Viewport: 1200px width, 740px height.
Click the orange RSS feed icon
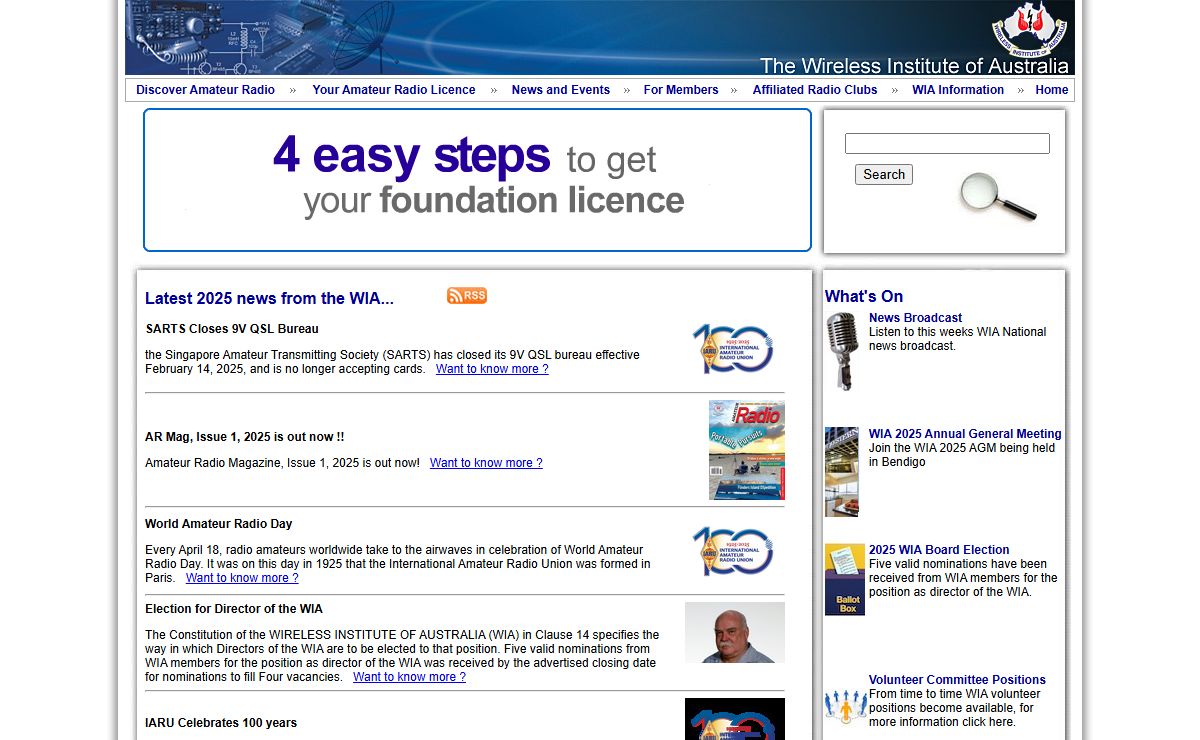click(x=467, y=295)
